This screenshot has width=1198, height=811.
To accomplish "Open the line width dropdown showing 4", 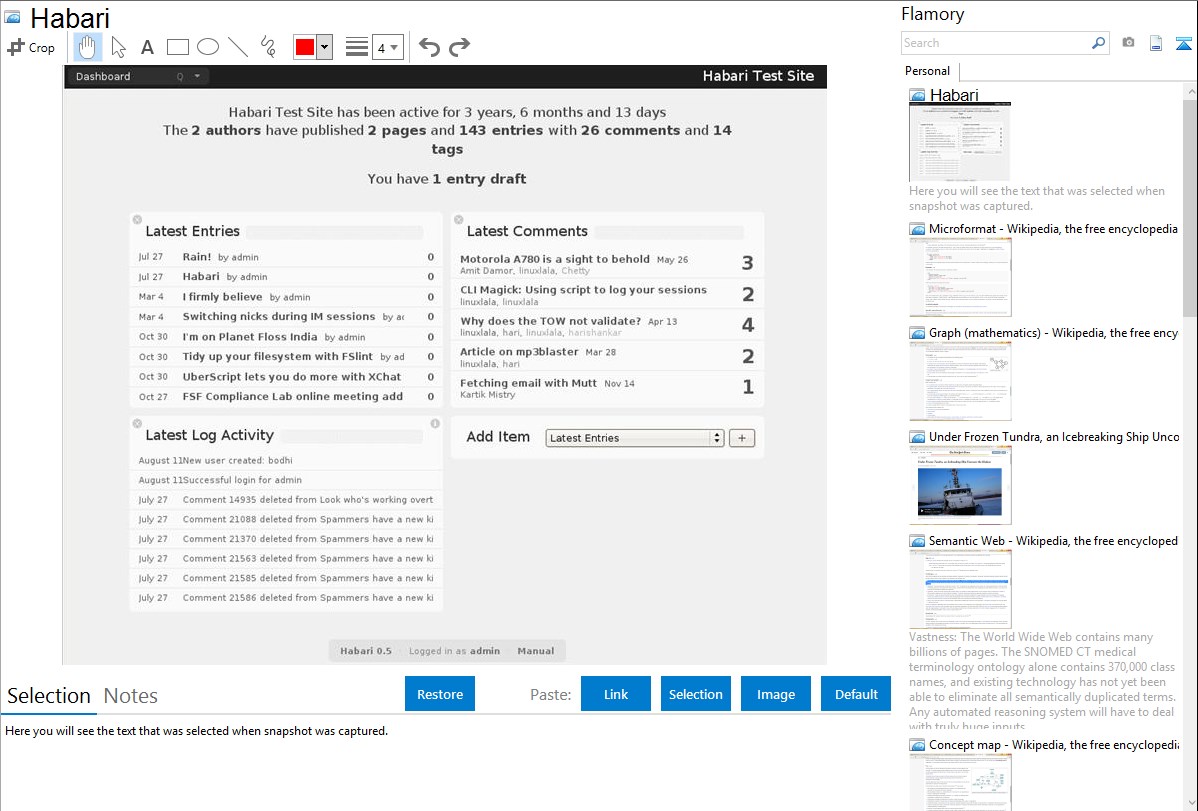I will tap(387, 47).
